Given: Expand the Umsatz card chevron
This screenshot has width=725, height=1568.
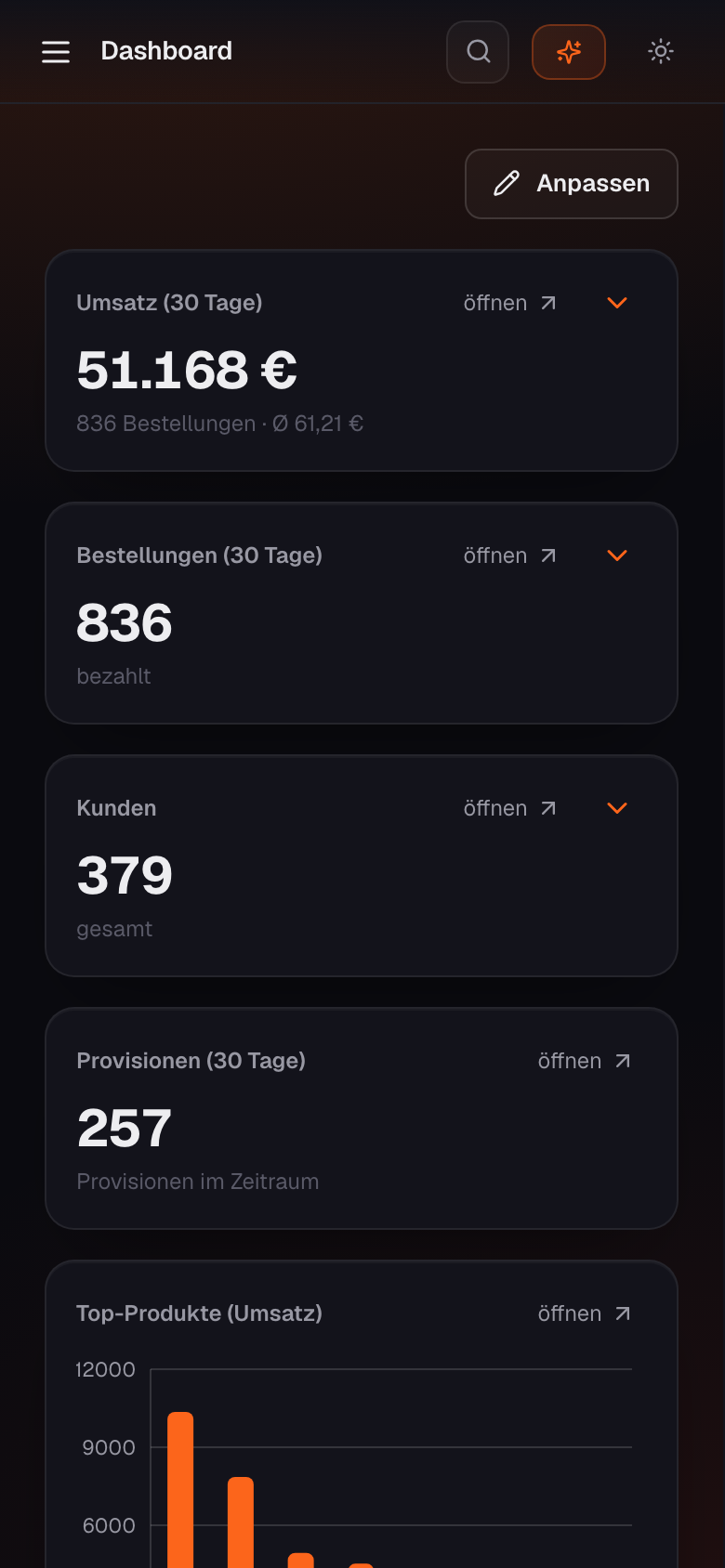Looking at the screenshot, I should 617,303.
